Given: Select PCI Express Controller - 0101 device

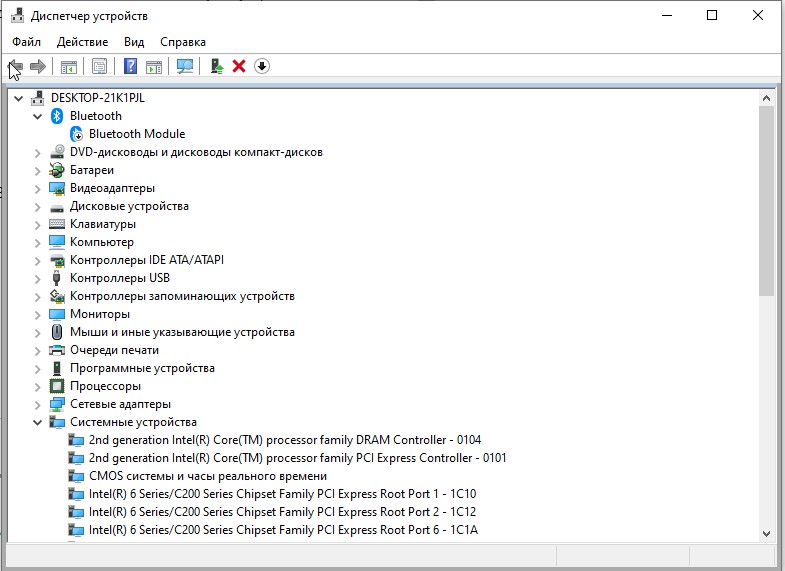Looking at the screenshot, I should [297, 458].
